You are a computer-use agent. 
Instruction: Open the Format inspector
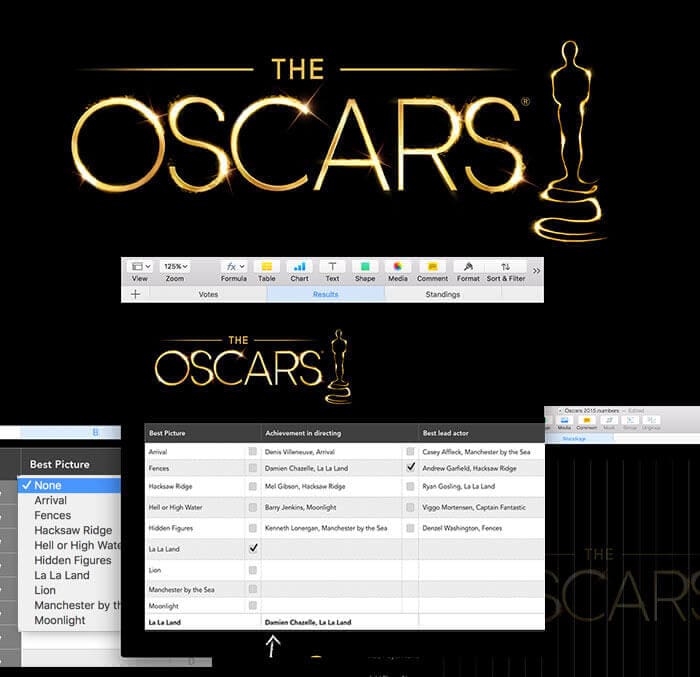tap(468, 267)
